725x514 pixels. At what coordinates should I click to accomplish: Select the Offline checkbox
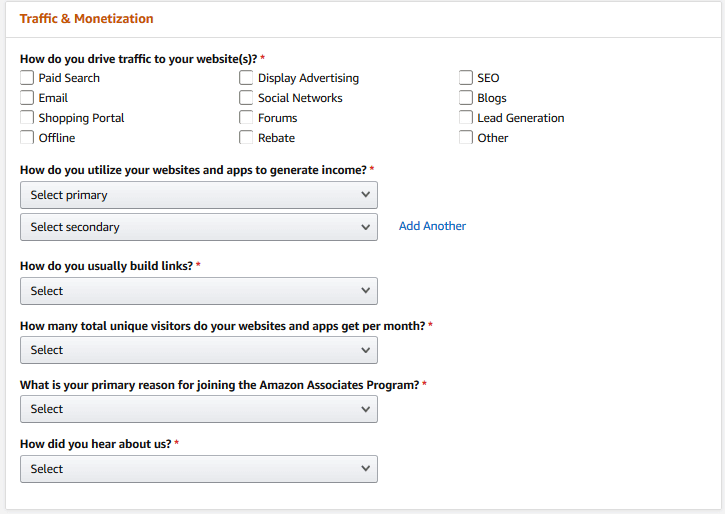point(27,138)
